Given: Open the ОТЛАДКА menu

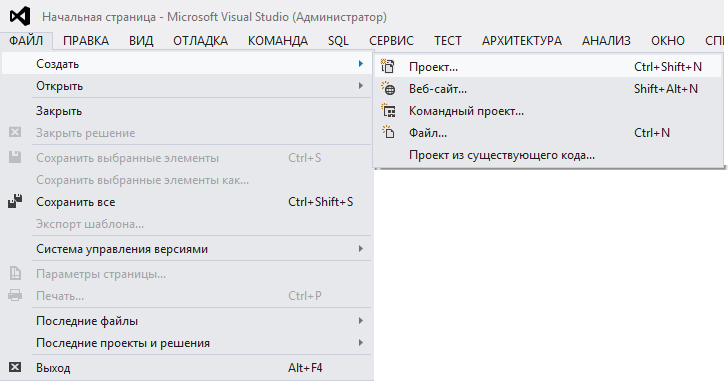Looking at the screenshot, I should [x=201, y=41].
